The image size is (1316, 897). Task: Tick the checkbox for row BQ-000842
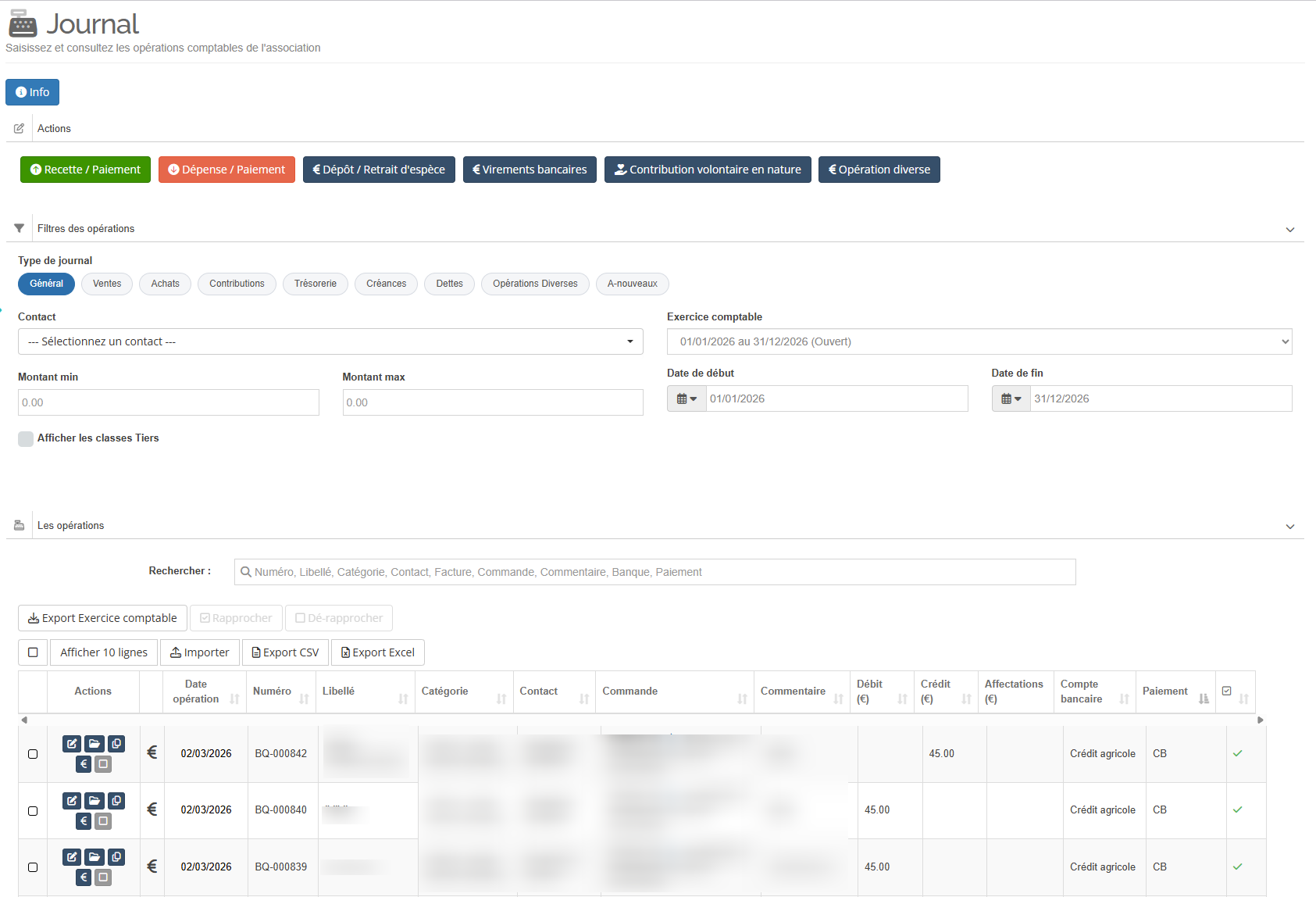tap(33, 754)
